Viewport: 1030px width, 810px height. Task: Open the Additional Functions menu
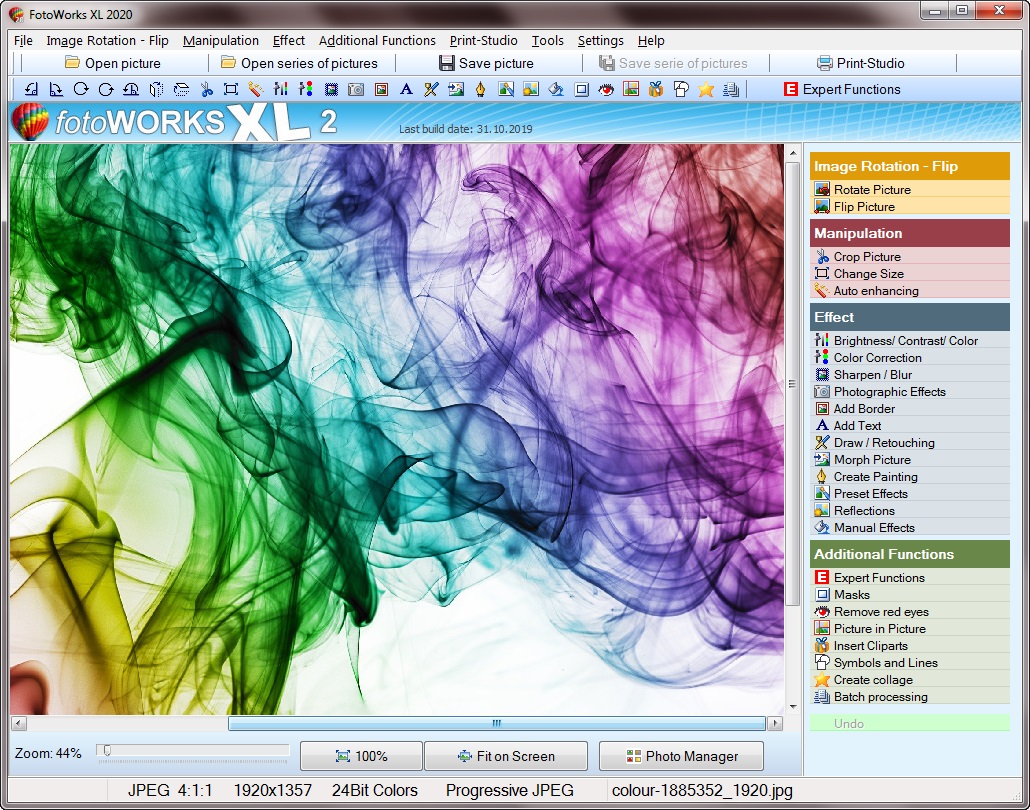(377, 41)
